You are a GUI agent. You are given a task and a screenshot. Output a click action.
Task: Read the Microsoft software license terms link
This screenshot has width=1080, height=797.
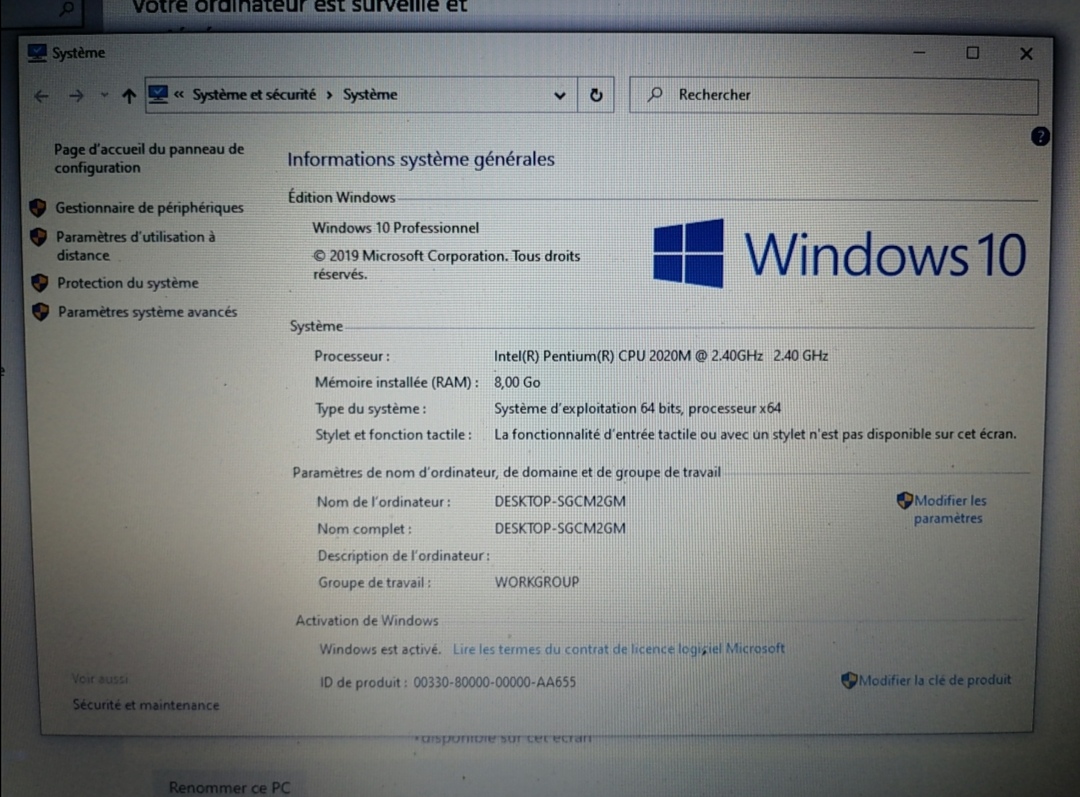[619, 648]
